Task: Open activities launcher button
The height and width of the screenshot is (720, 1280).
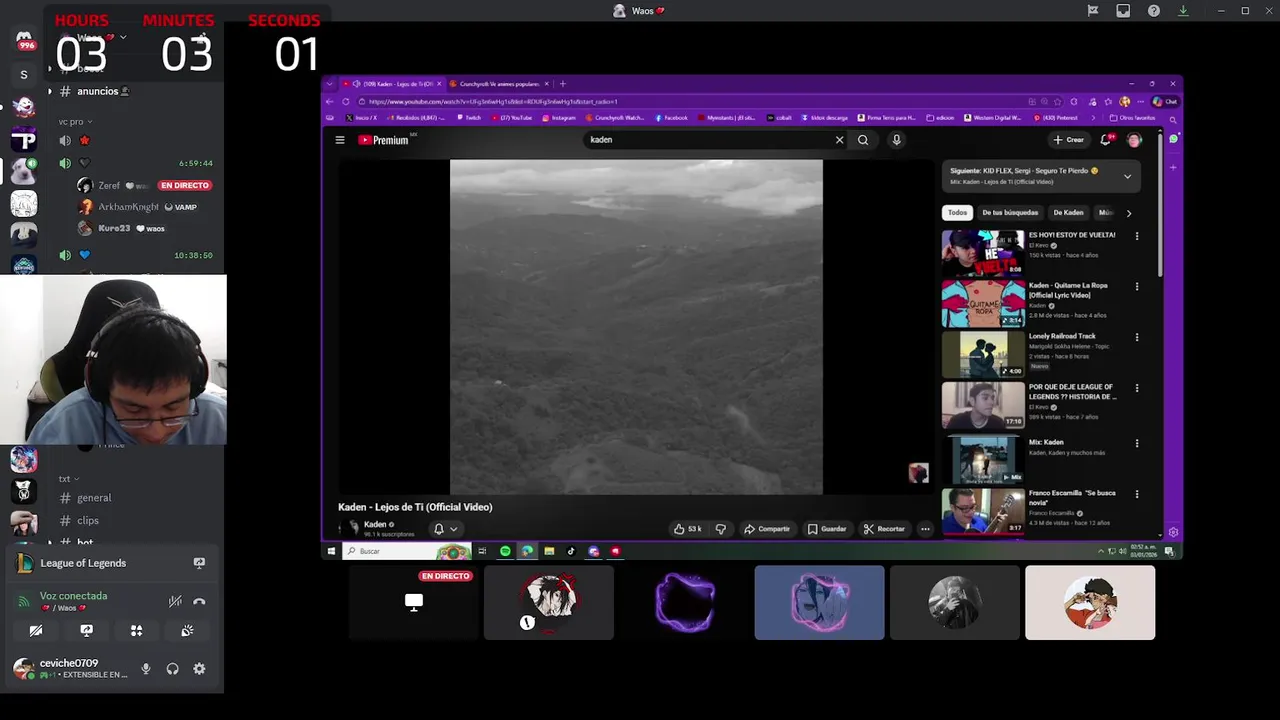Action: click(x=136, y=631)
